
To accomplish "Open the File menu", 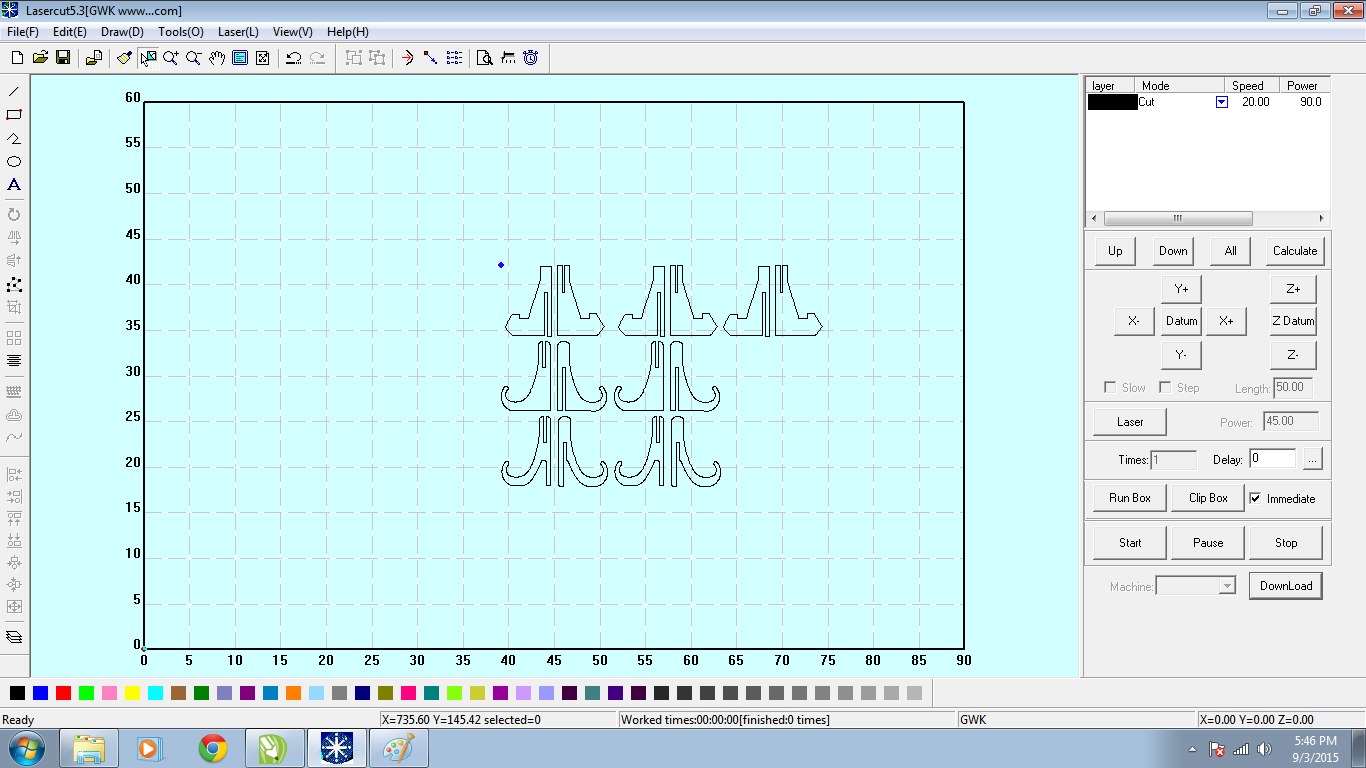I will (x=22, y=32).
